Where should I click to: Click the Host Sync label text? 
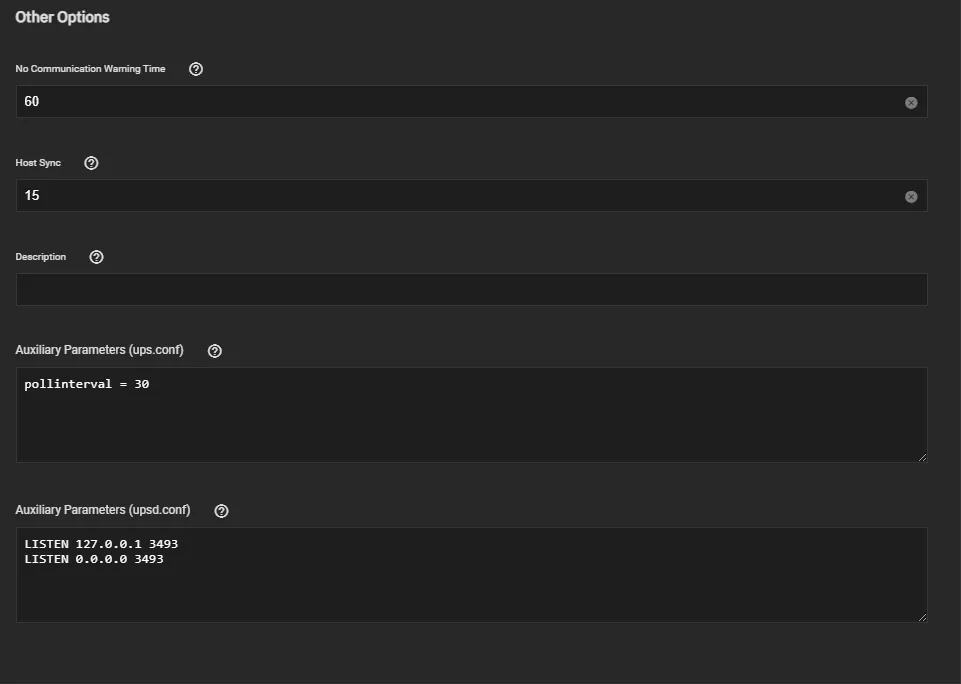tap(38, 163)
